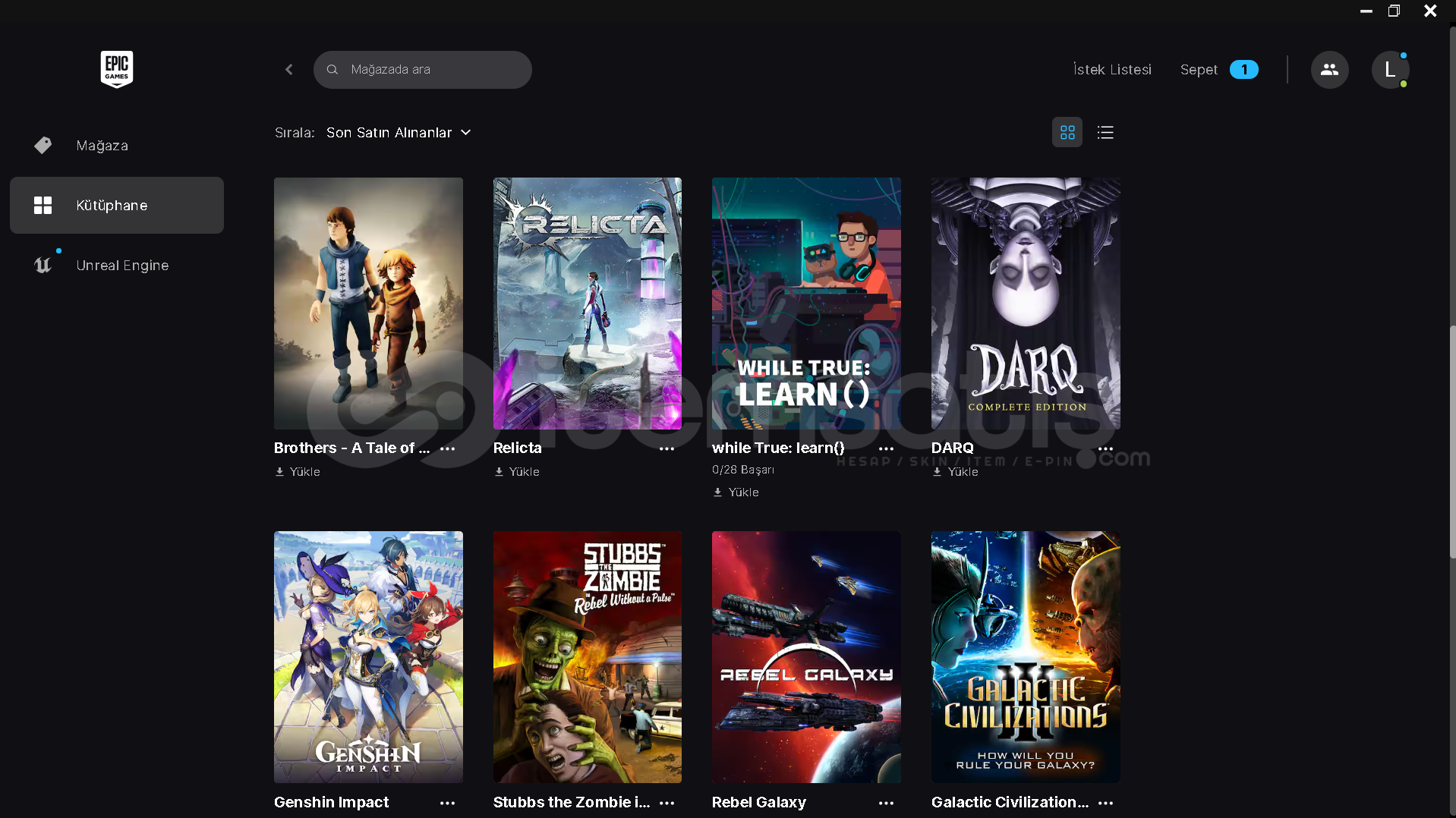Click the Genshin Impact cover
This screenshot has width=1456, height=818.
(x=368, y=657)
